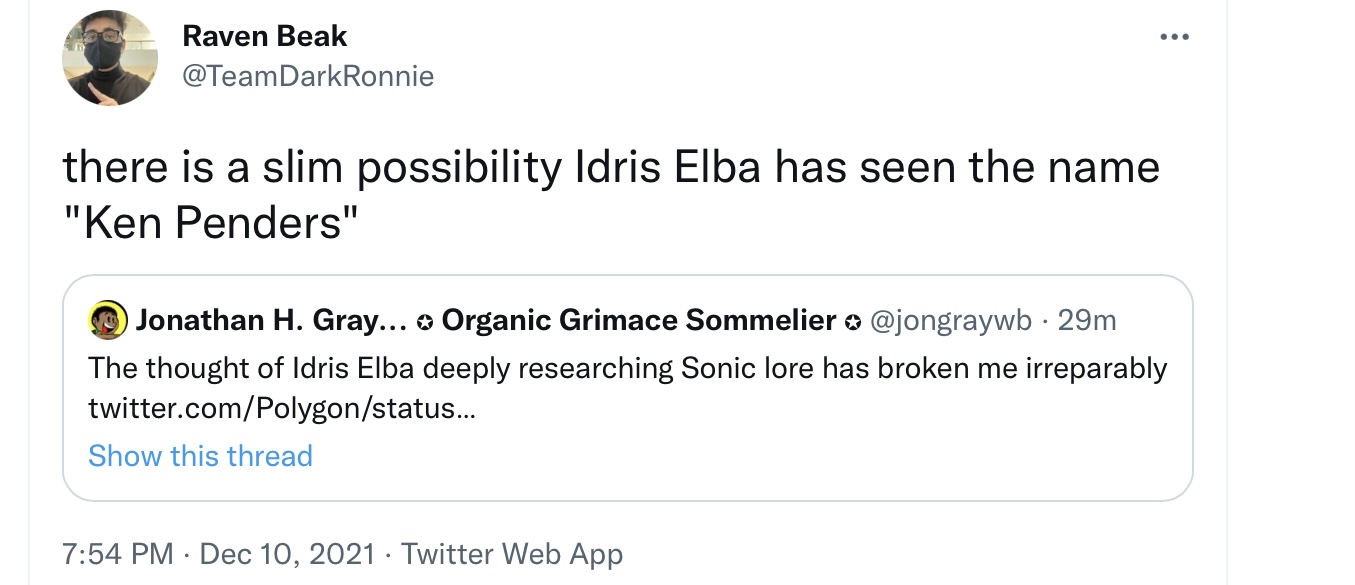The height and width of the screenshot is (585, 1355).
Task: Open the Twitter Web App source label
Action: [x=512, y=554]
